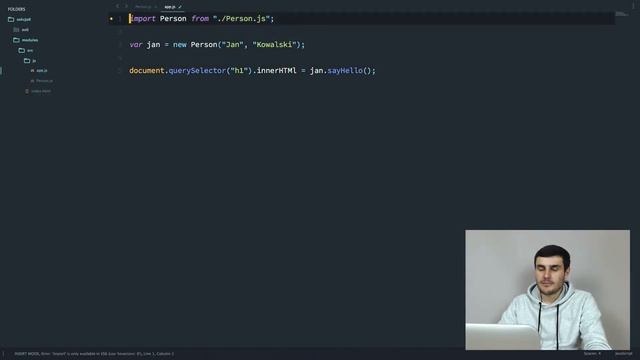Expand the dist folder in sidebar
The height and width of the screenshot is (360, 640).
pyautogui.click(x=25, y=30)
